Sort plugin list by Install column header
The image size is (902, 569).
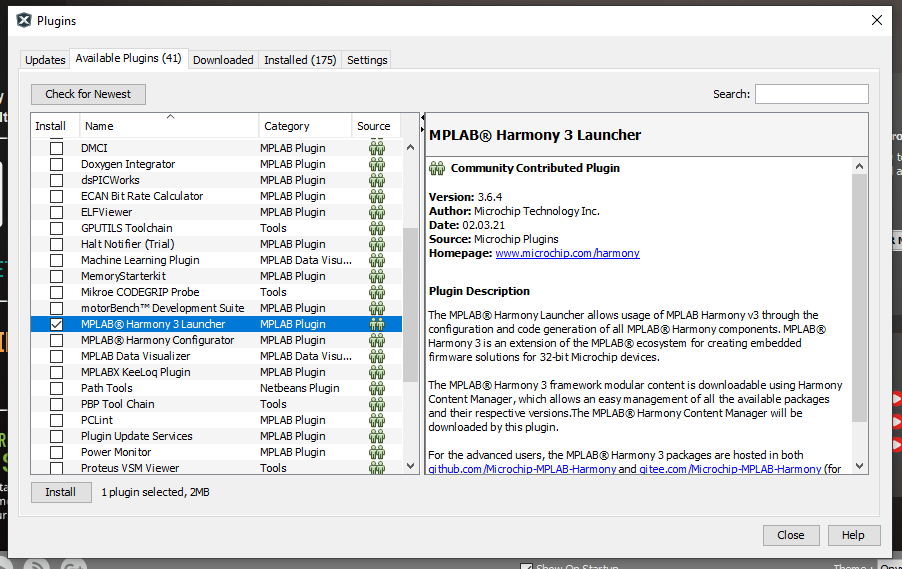(55, 125)
